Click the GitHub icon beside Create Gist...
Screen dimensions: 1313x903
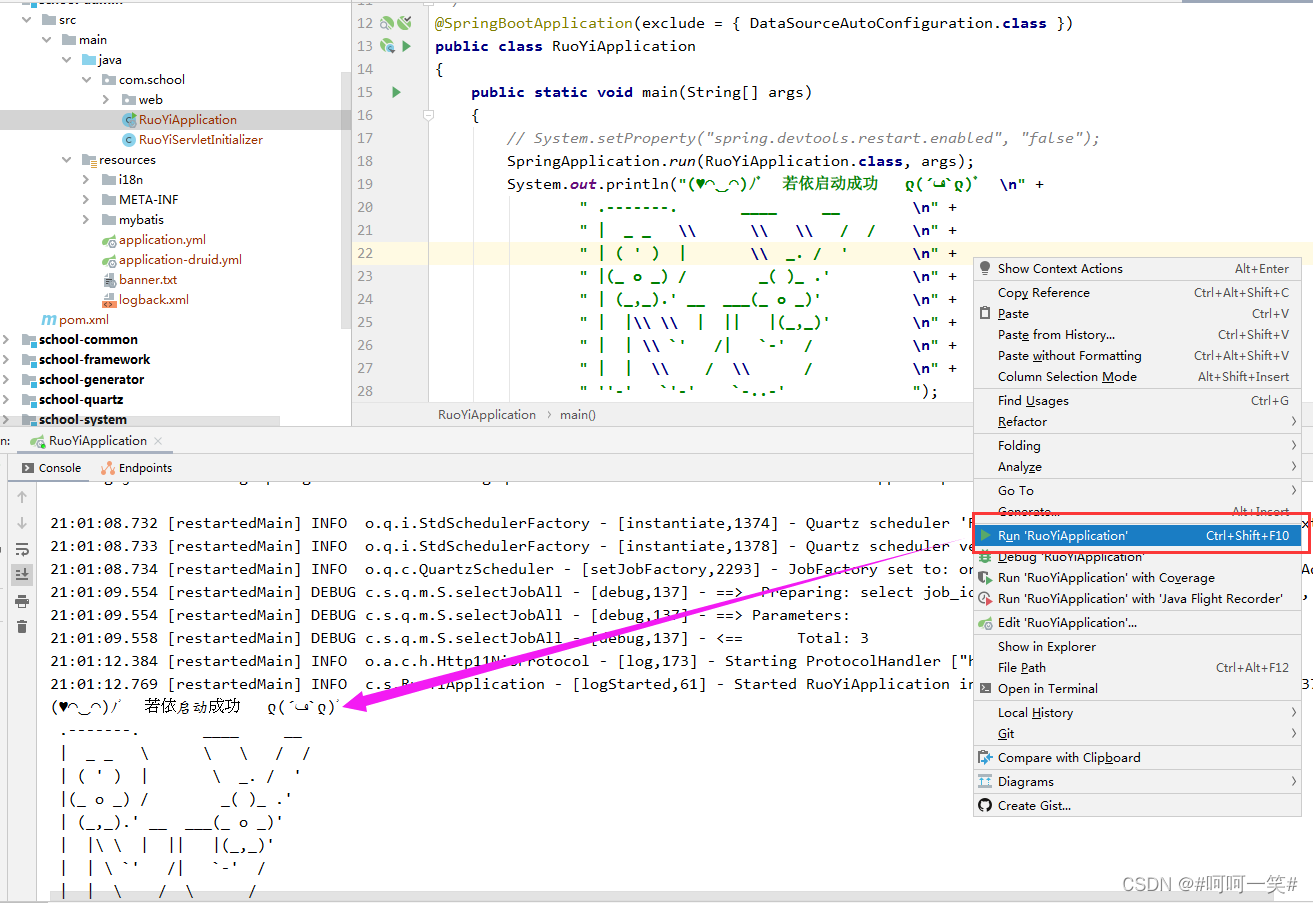(x=985, y=806)
